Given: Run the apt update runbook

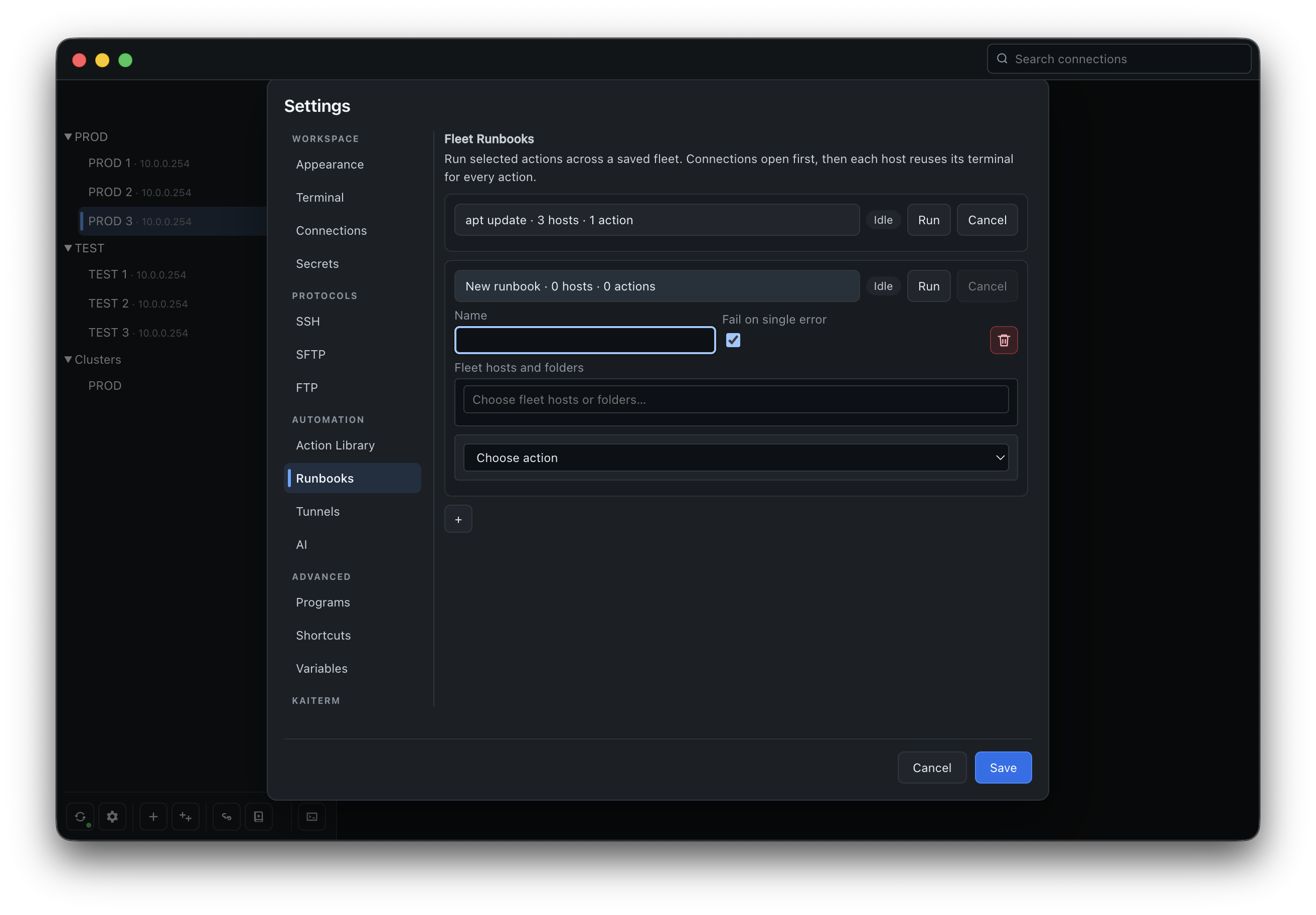Looking at the screenshot, I should 928,220.
